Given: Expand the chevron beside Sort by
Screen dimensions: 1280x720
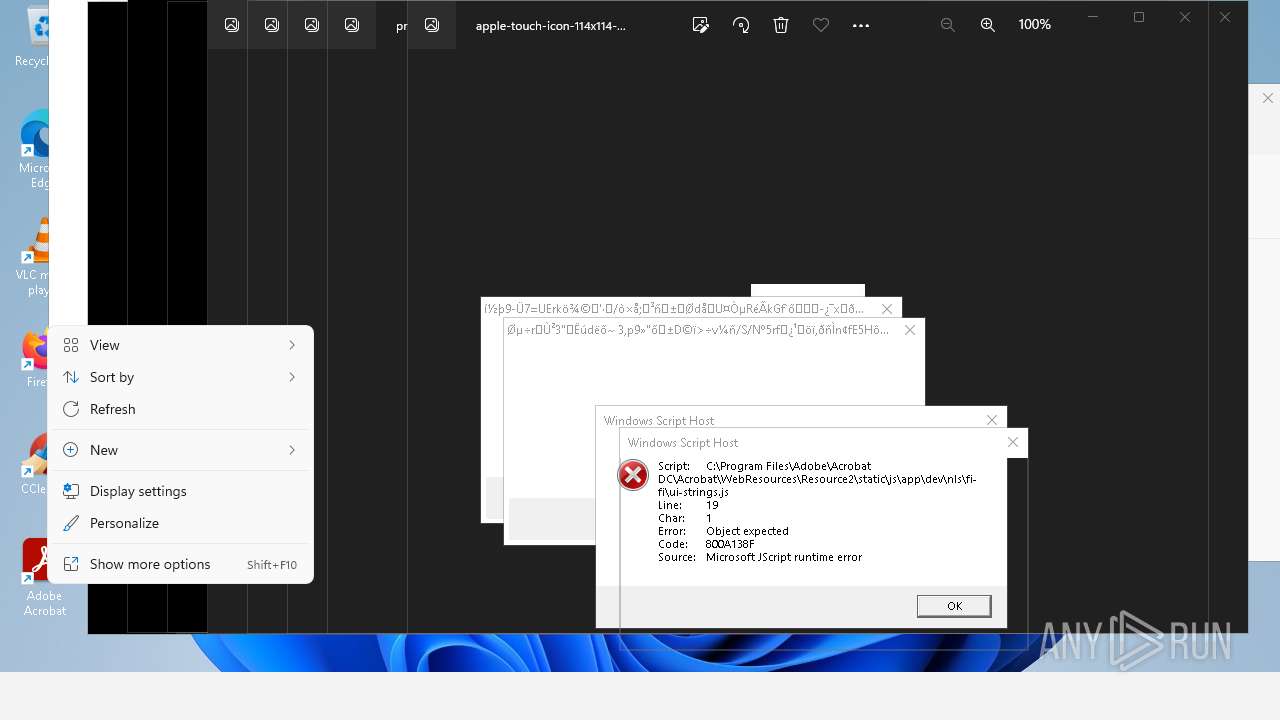Looking at the screenshot, I should tap(292, 377).
